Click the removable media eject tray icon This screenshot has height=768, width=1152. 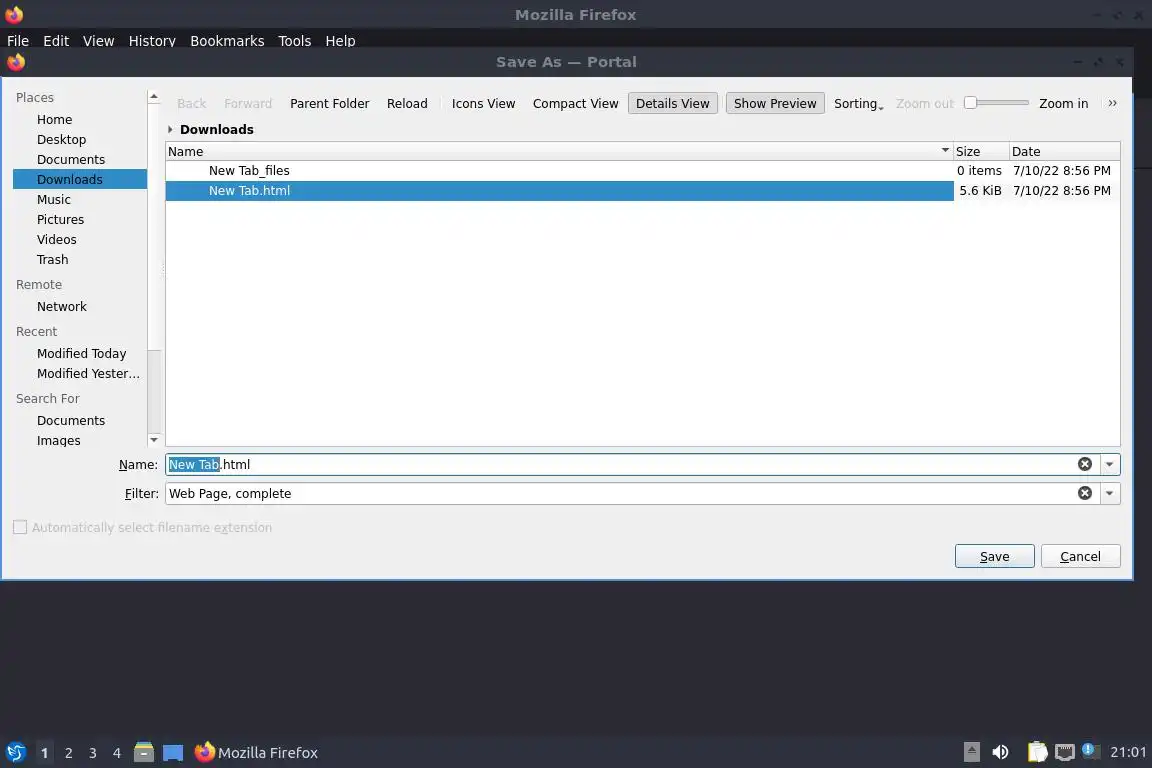[972, 752]
